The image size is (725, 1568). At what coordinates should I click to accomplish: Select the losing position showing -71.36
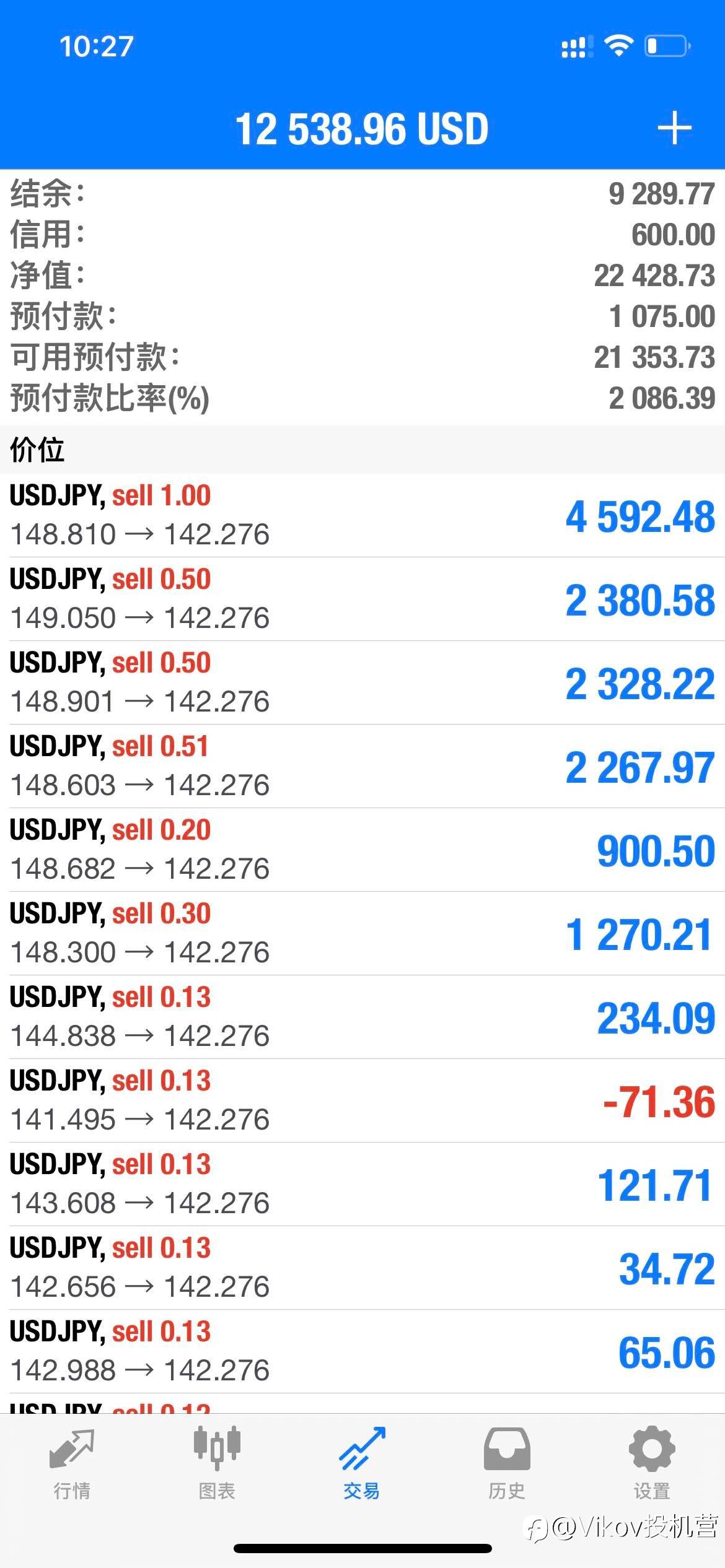(362, 1100)
